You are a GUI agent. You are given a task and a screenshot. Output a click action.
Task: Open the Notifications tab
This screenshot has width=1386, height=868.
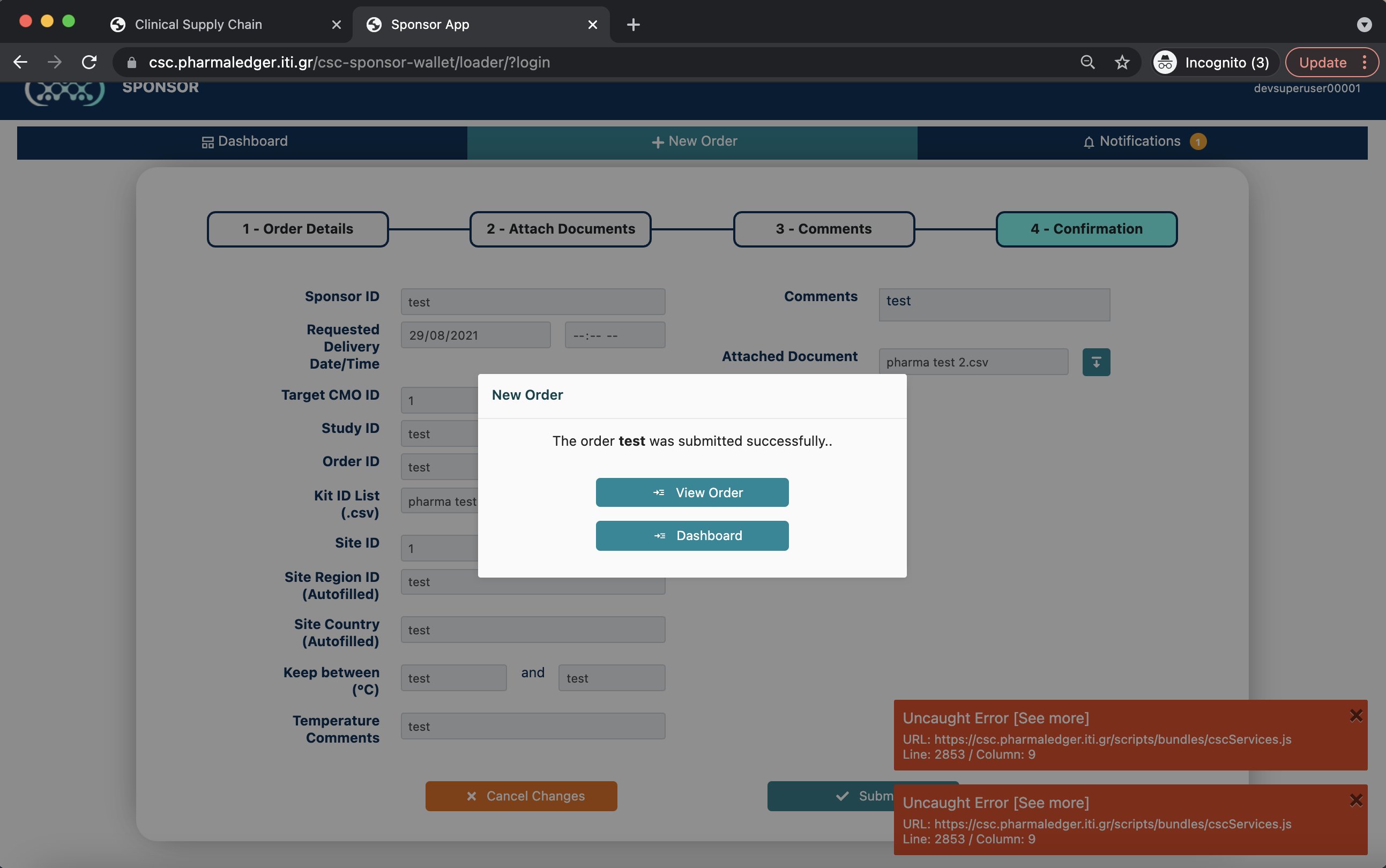[x=1143, y=142]
